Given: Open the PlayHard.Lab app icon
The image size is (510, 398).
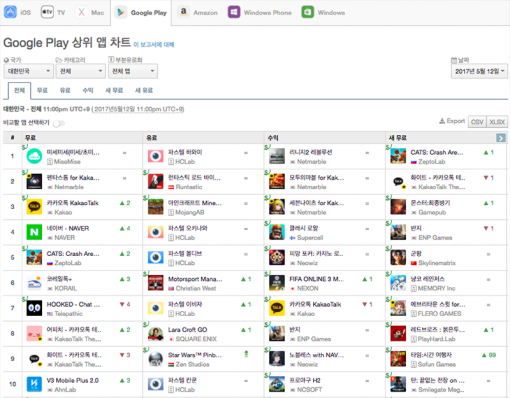Looking at the screenshot, I should point(398,334).
